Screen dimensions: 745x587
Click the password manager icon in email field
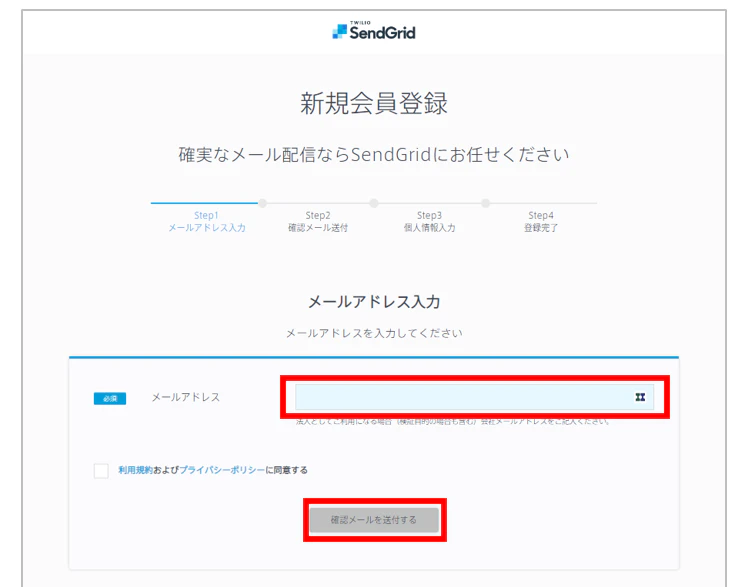pos(640,397)
